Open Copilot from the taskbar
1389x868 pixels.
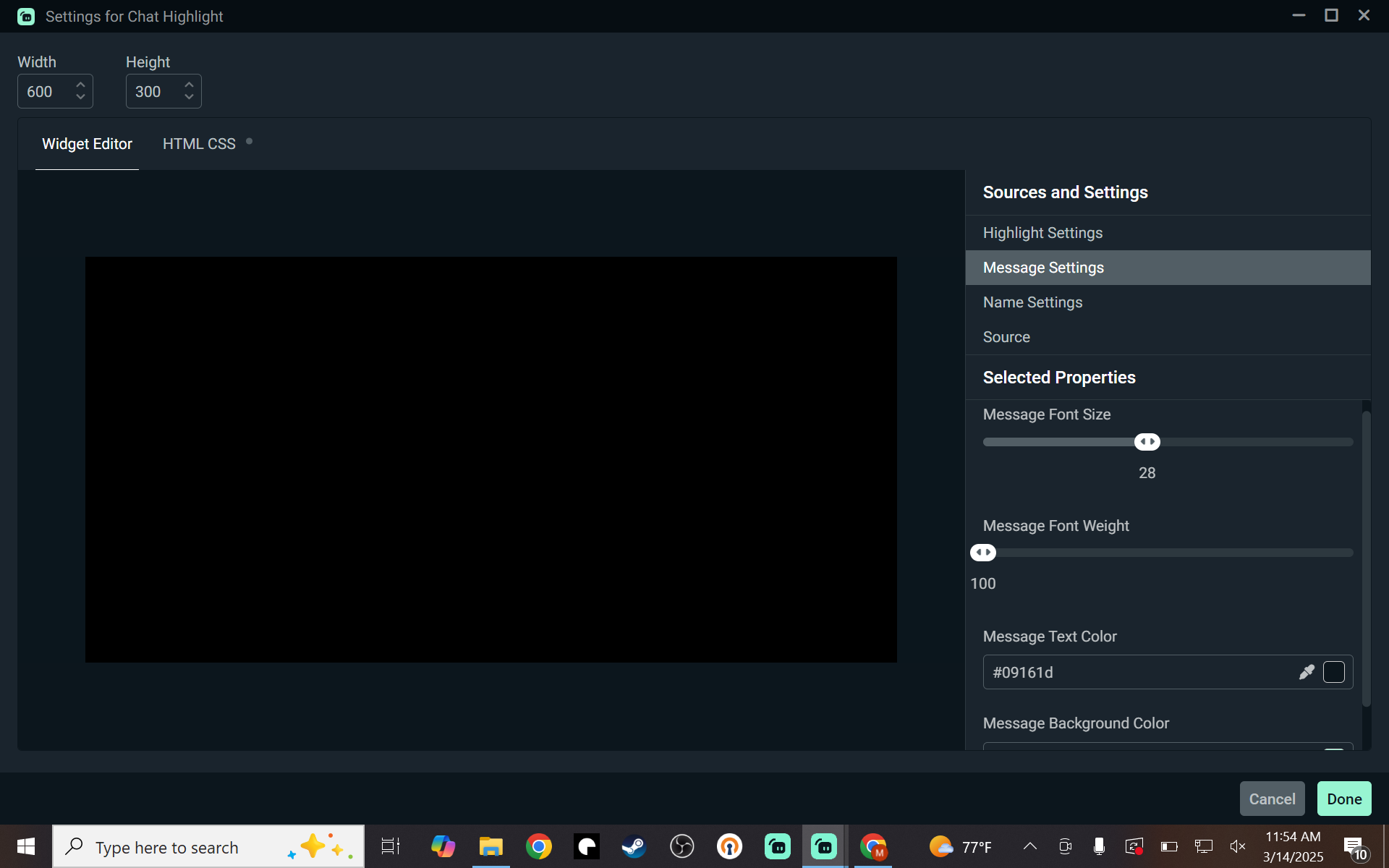coord(443,846)
